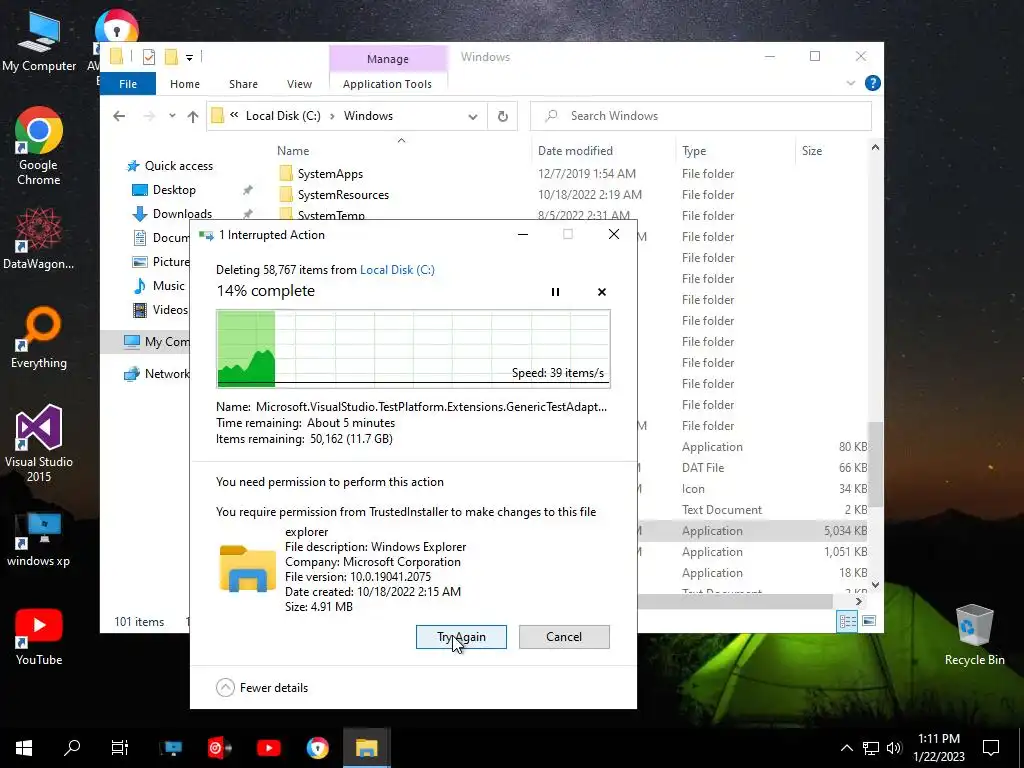This screenshot has height=768, width=1024.
Task: Click the Search Windows field
Action: click(x=701, y=116)
